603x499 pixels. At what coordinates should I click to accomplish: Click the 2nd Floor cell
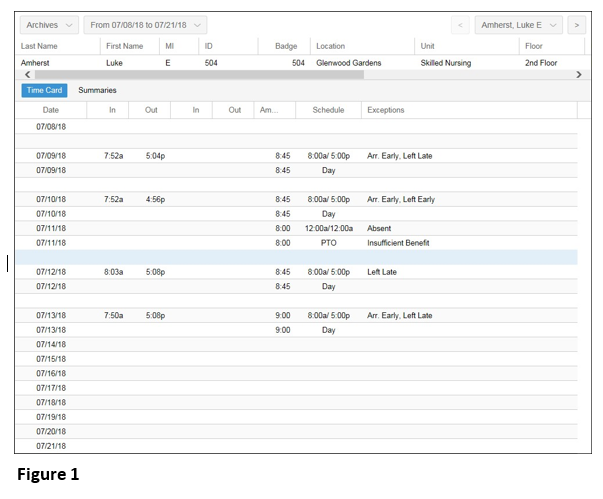point(541,63)
